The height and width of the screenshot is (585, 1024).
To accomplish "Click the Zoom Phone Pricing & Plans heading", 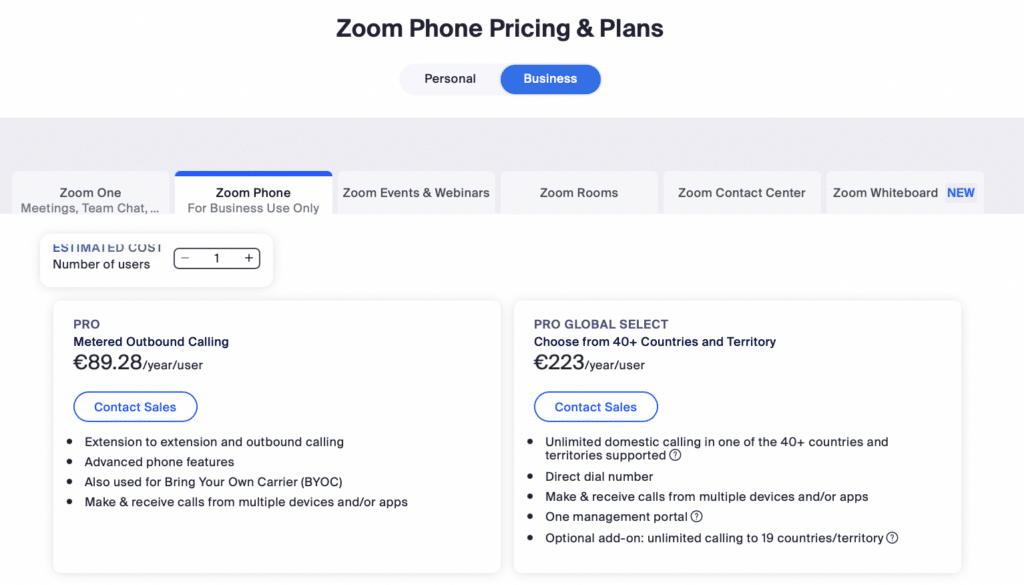I will click(500, 28).
